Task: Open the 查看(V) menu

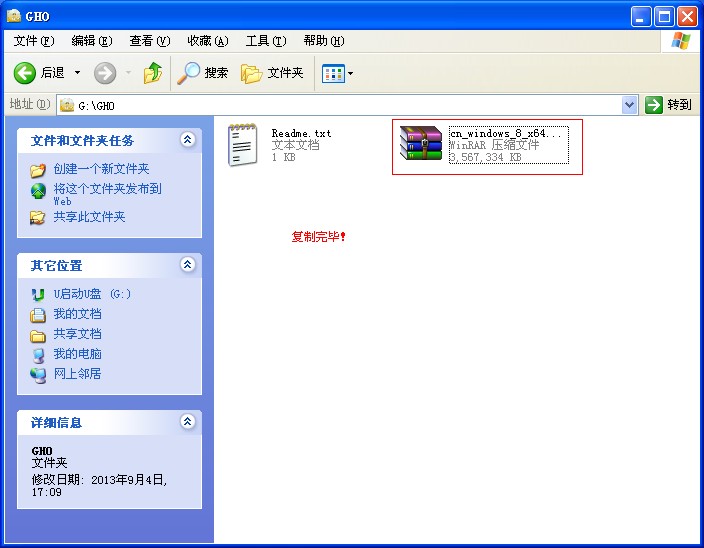Action: (x=150, y=41)
